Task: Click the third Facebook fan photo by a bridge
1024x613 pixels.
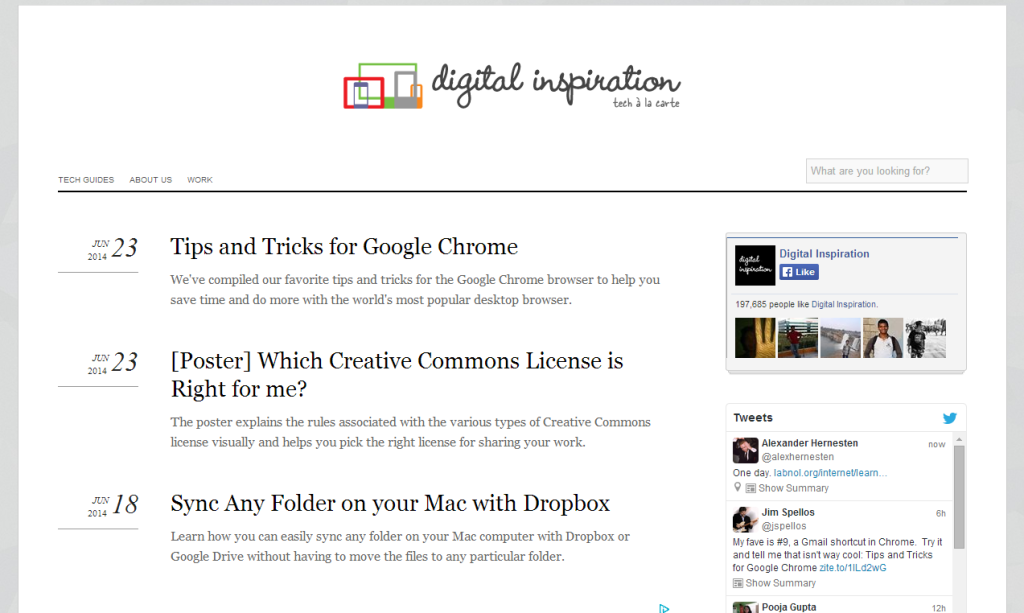Action: coord(840,338)
